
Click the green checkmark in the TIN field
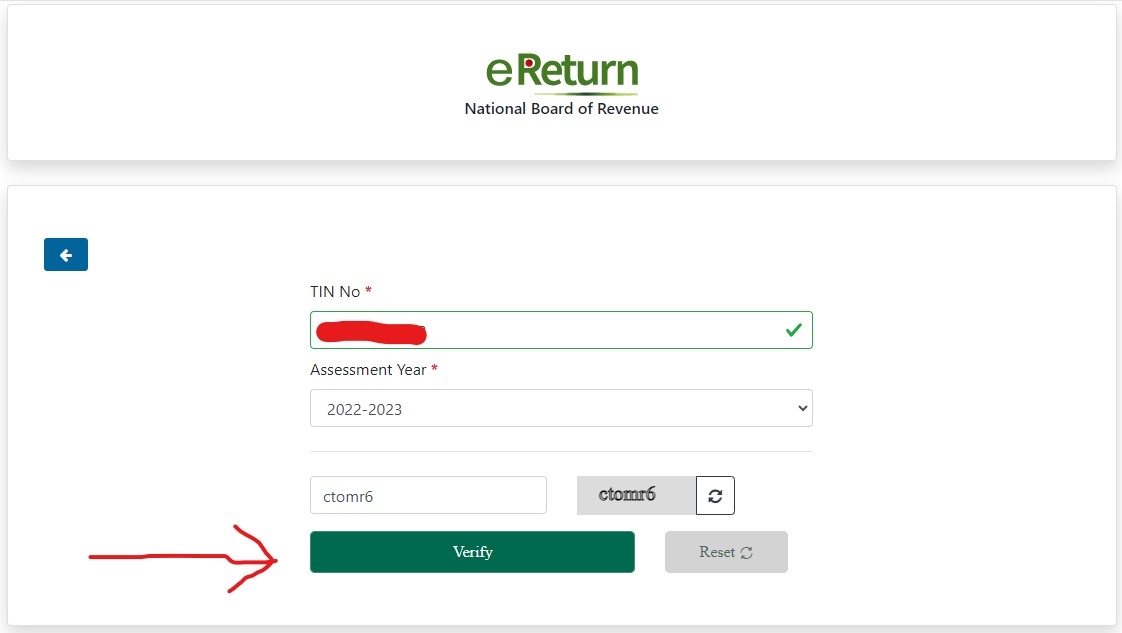tap(793, 329)
